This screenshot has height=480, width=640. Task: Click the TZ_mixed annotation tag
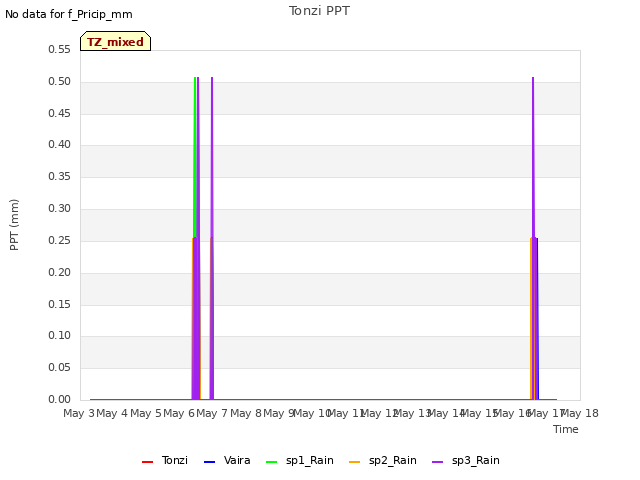[116, 41]
